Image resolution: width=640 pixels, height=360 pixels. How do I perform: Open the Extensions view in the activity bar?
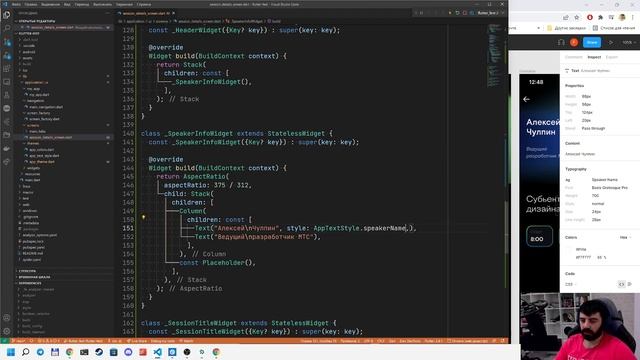(7, 69)
